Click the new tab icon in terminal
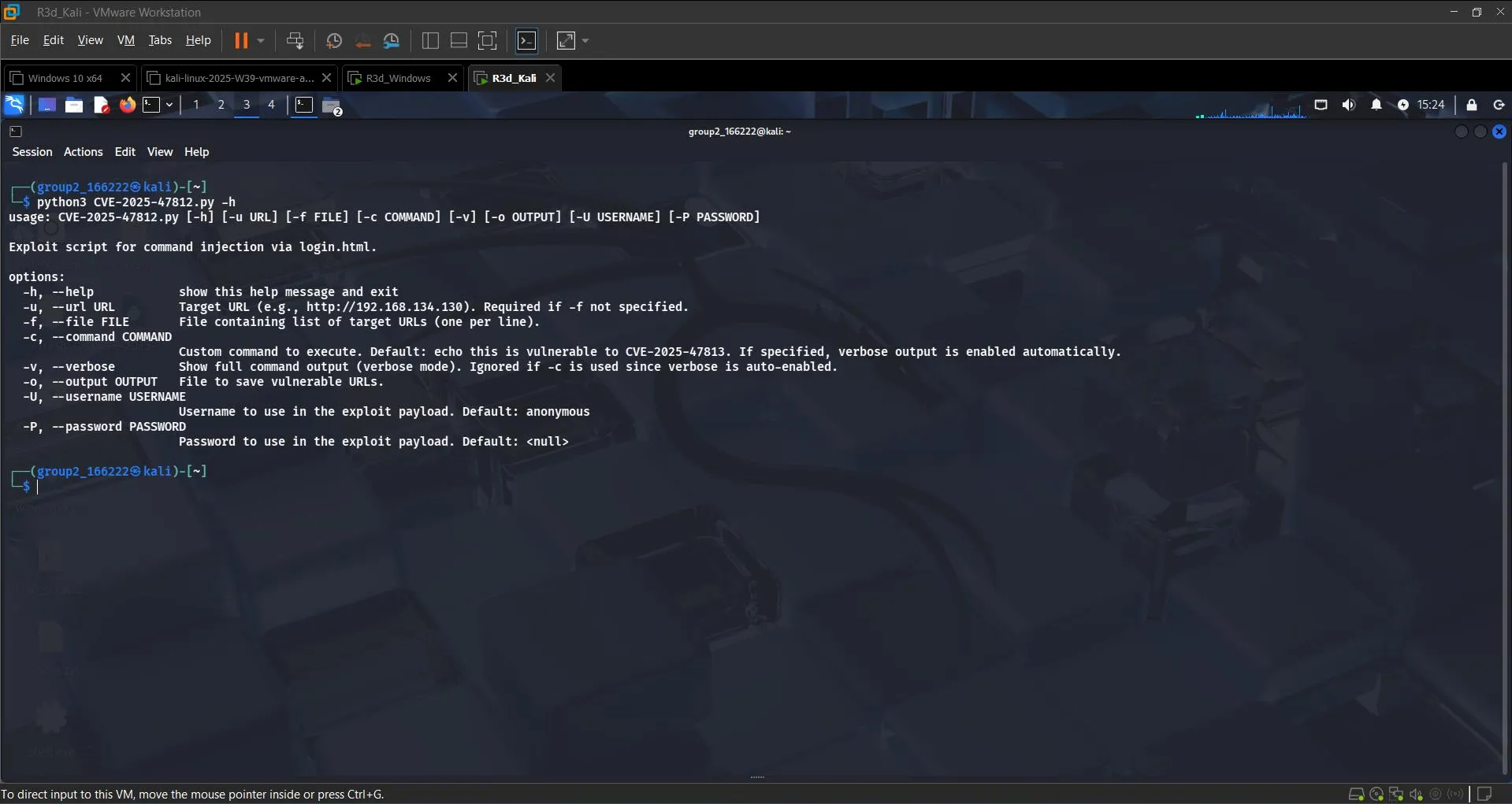The height and width of the screenshot is (804, 1512). tap(16, 132)
